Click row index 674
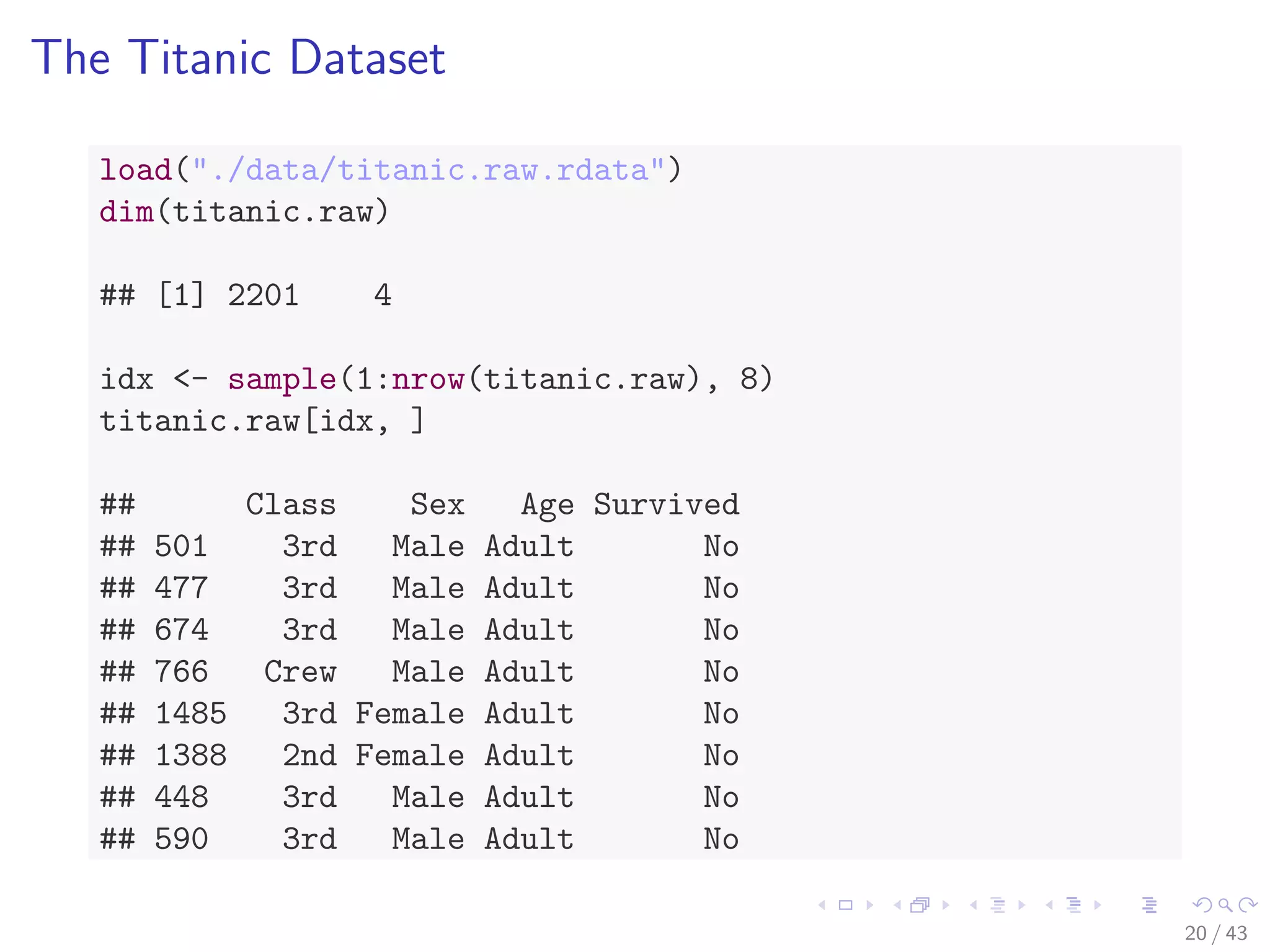Image resolution: width=1270 pixels, height=952 pixels. 181,630
